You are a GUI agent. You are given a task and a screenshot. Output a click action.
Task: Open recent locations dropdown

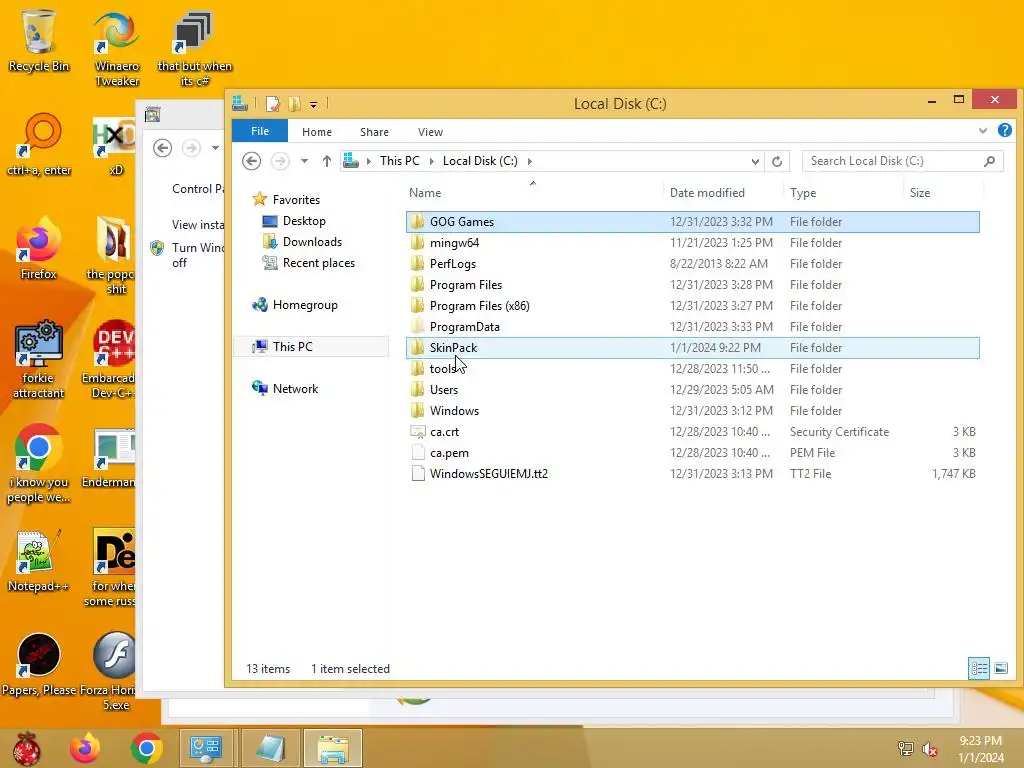pos(304,161)
